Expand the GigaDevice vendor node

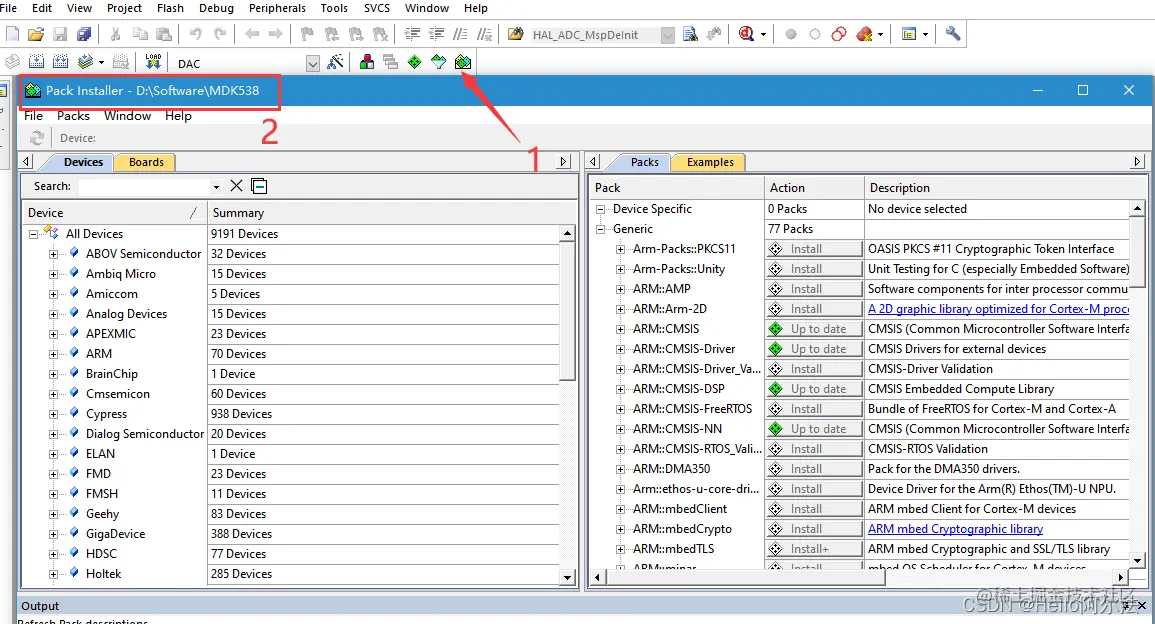53,534
